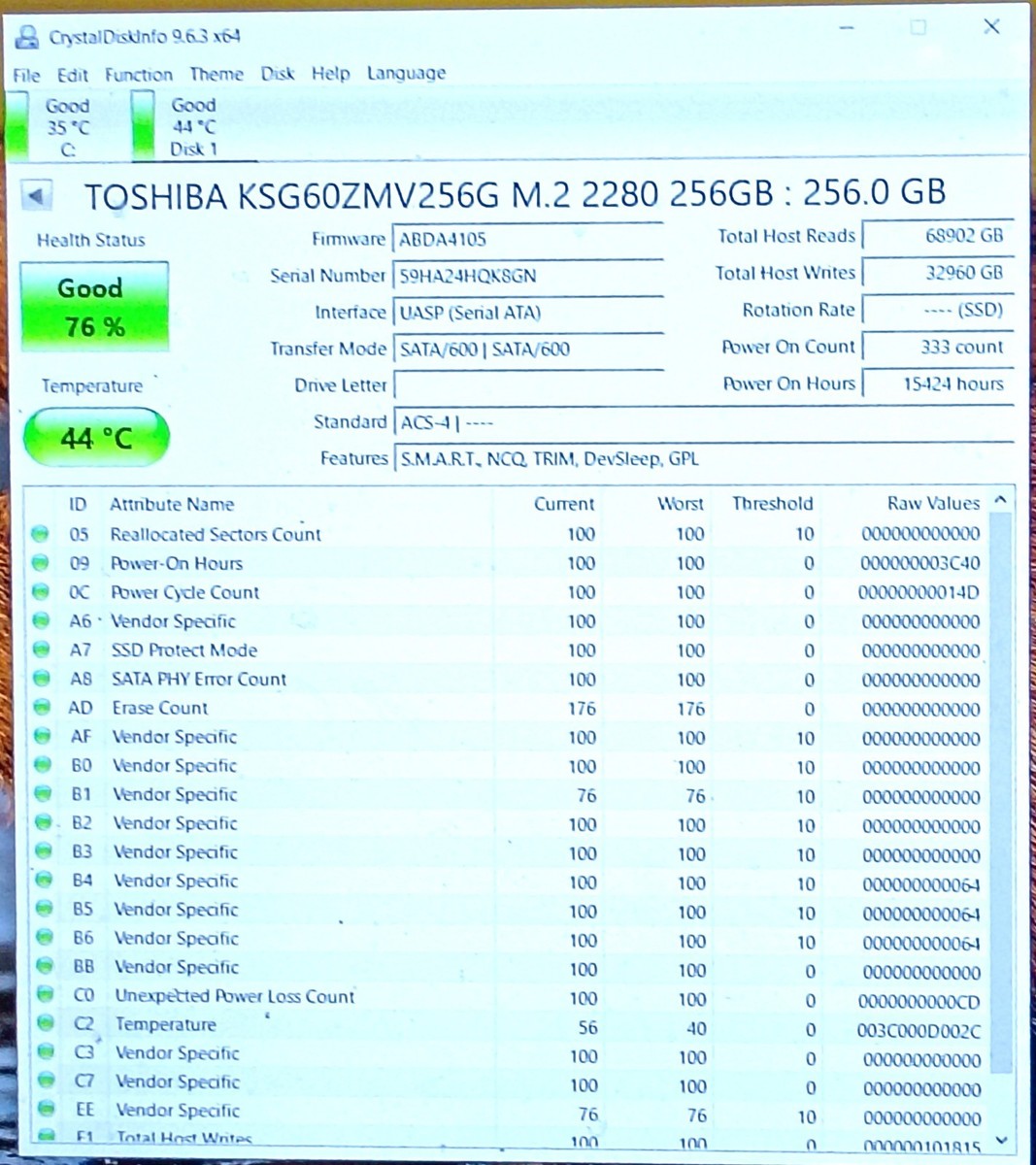Click the Standard field ACS-4
This screenshot has width=1036, height=1165.
pyautogui.click(x=703, y=423)
